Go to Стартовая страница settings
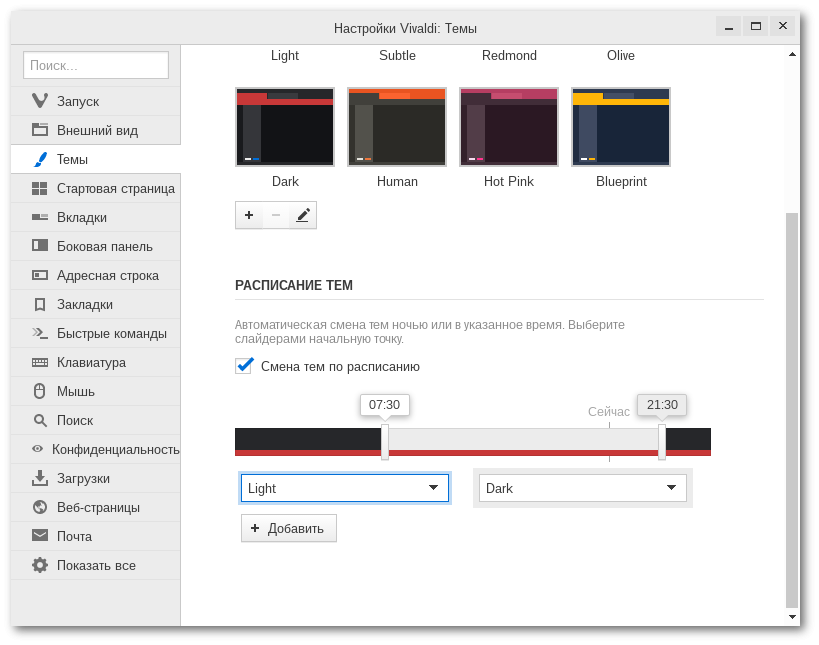Image resolution: width=819 pixels, height=645 pixels. [x=96, y=189]
